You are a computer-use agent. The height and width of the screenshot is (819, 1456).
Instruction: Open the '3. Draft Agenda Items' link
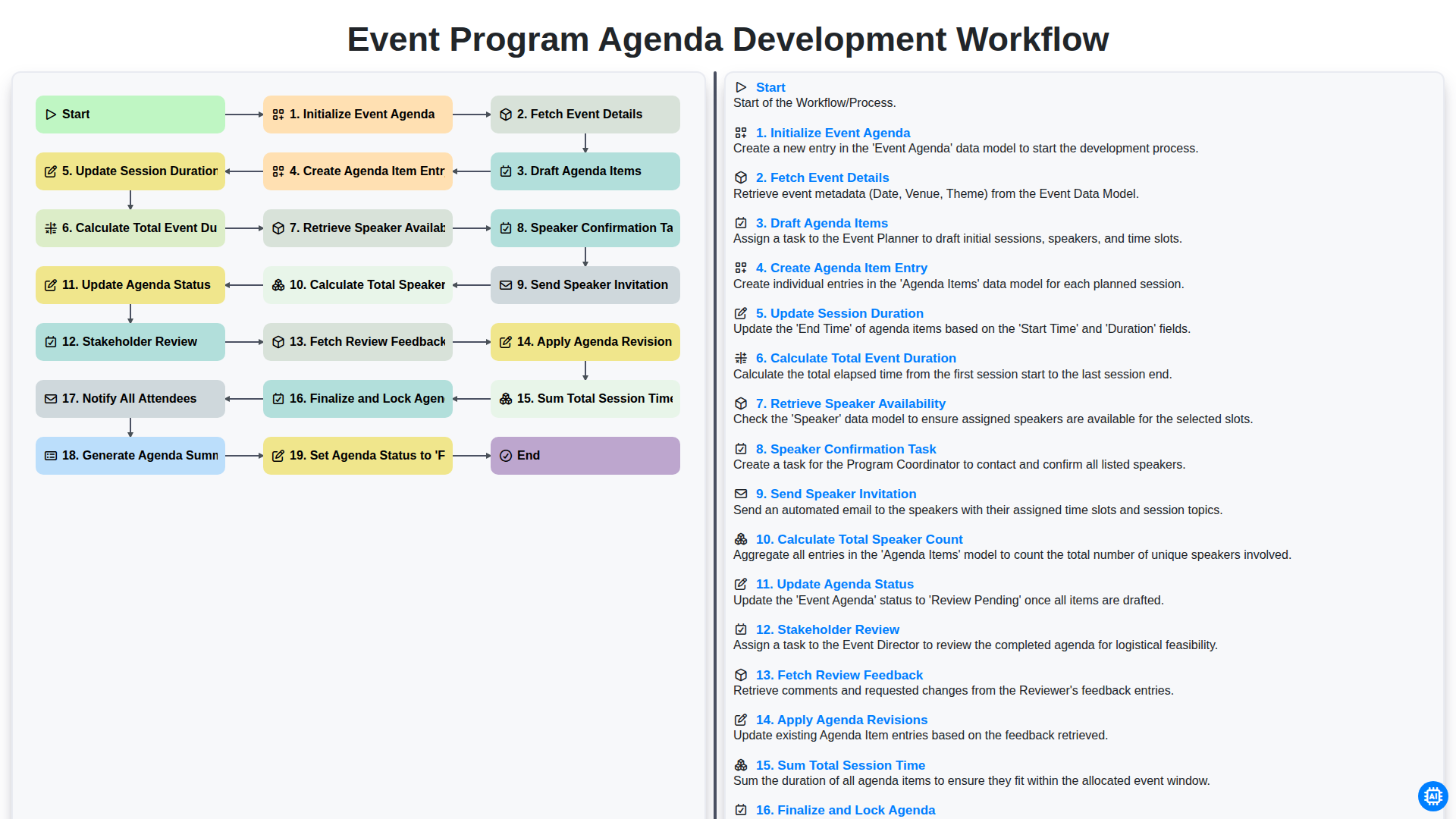point(821,223)
